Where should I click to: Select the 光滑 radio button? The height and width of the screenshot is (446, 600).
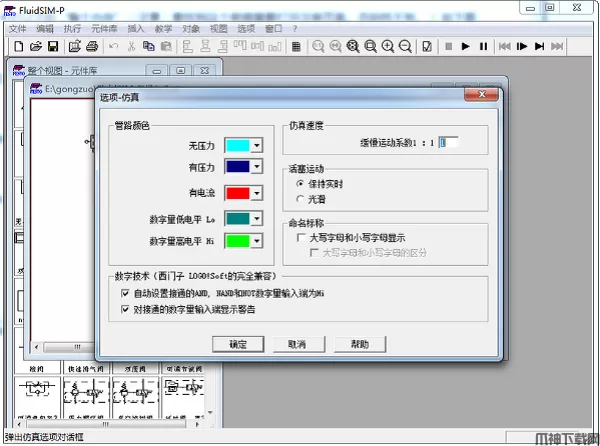click(x=300, y=199)
